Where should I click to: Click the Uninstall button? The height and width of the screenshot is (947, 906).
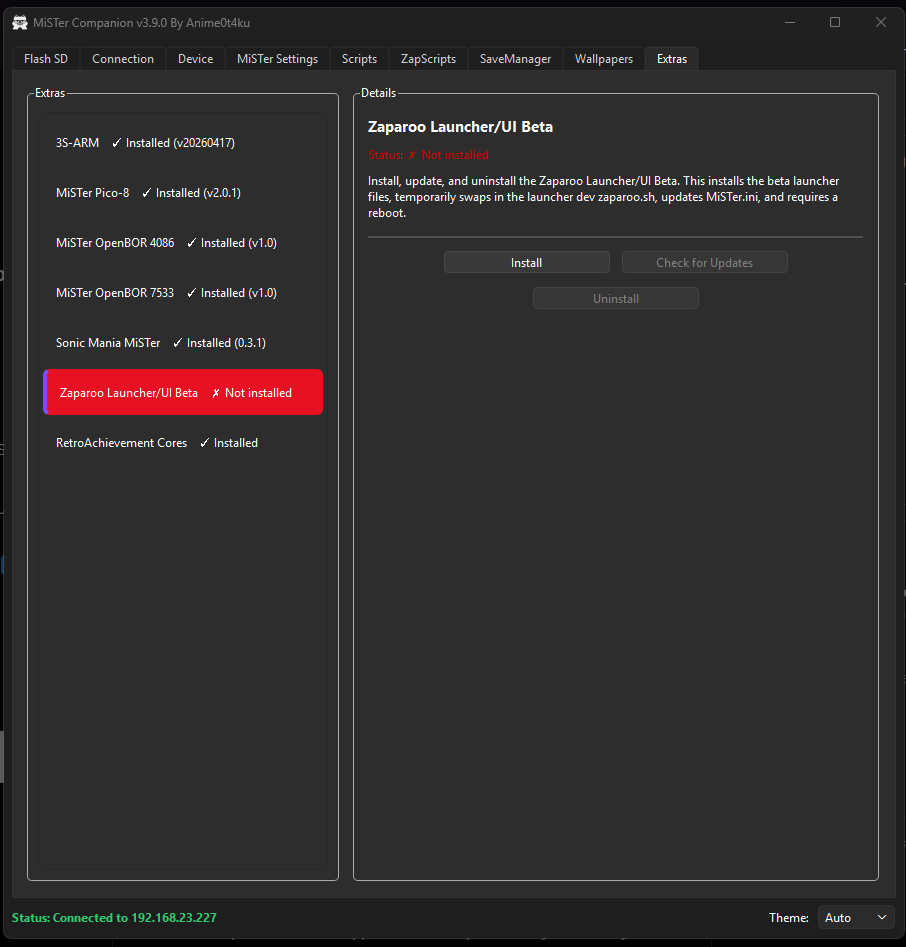point(616,298)
